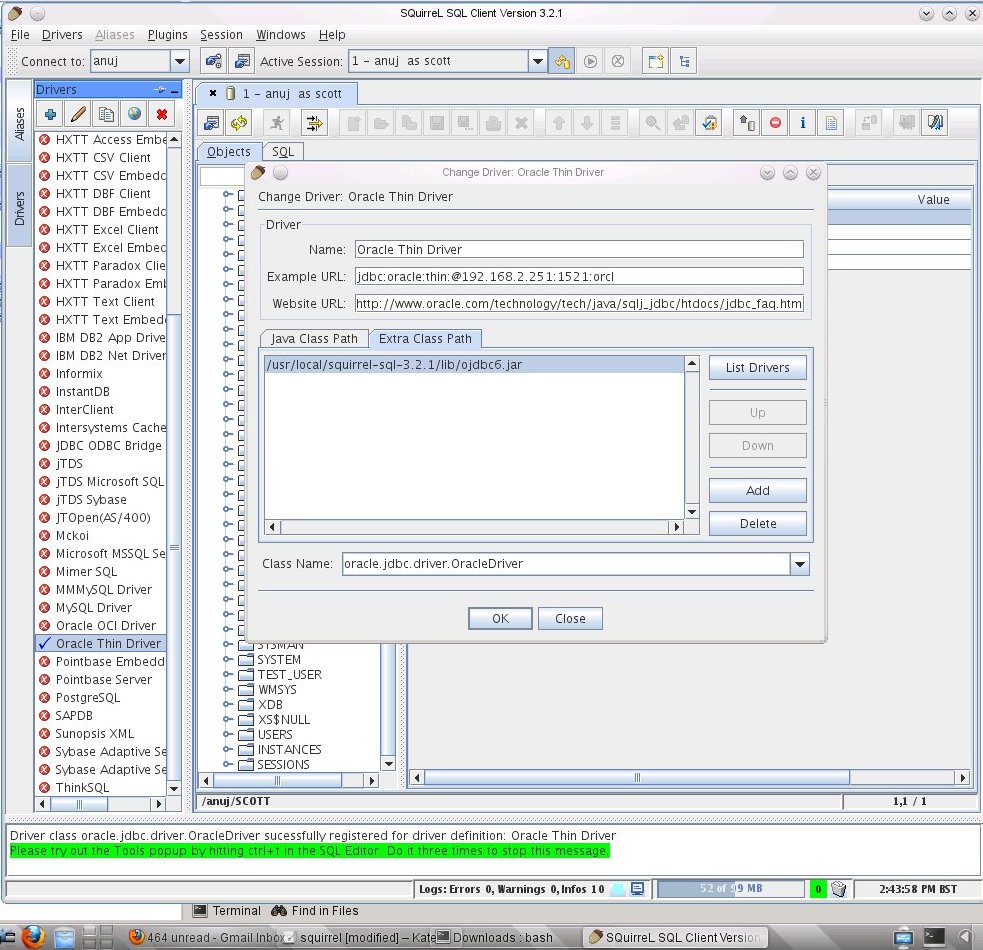Click the globe driver-website icon
Screen dimensions: 983x950
click(x=134, y=113)
